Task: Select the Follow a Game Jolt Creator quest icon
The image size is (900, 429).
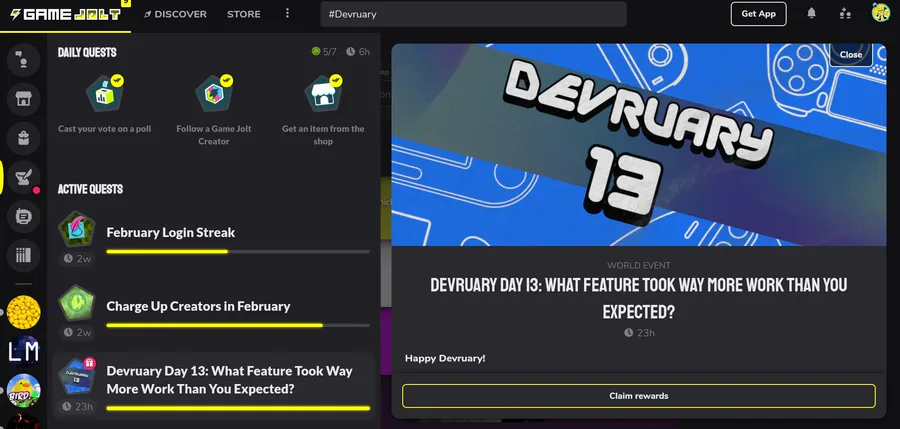Action: [214, 94]
